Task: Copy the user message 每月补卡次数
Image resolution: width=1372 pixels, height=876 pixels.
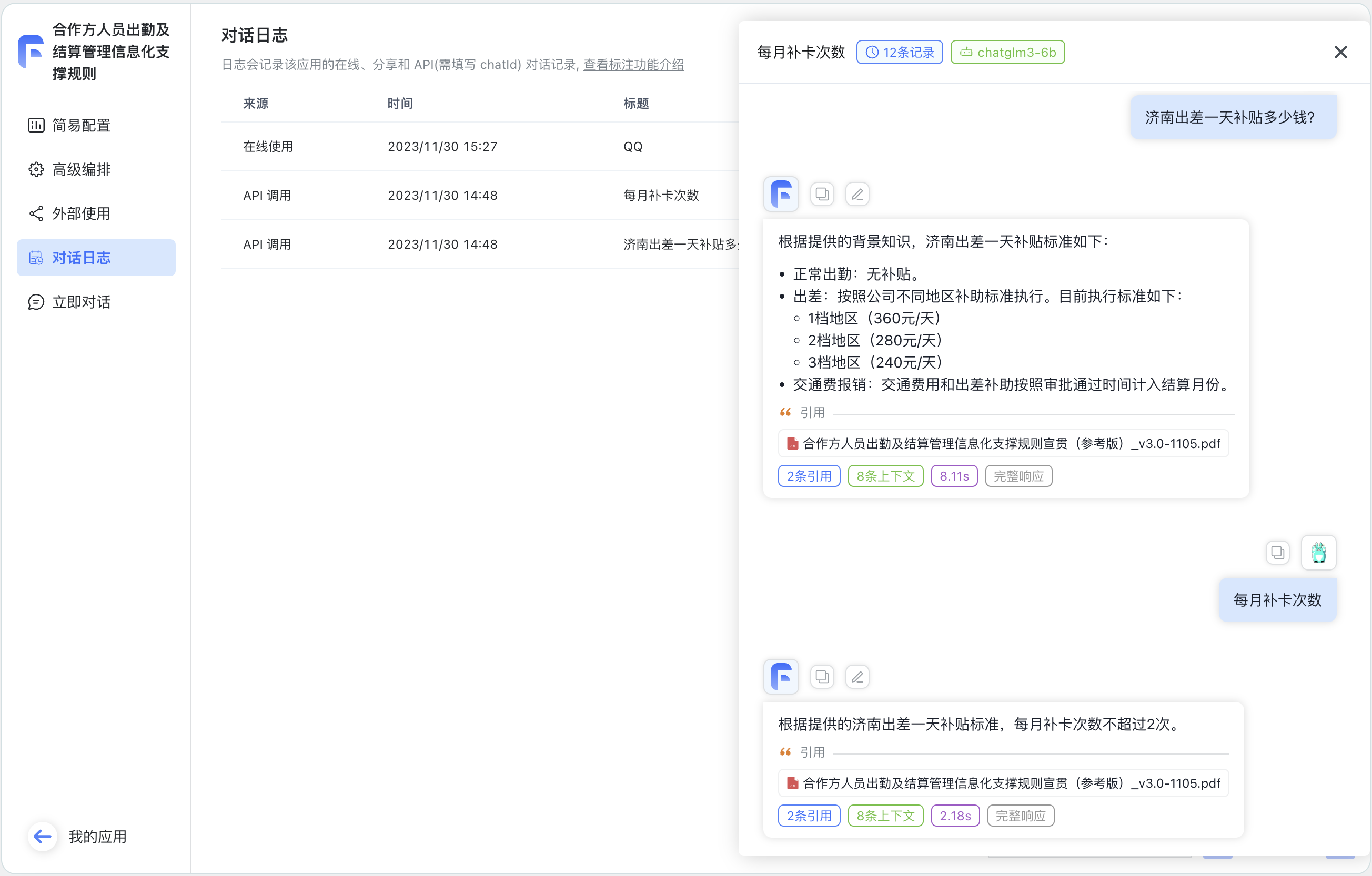Action: coord(1277,553)
